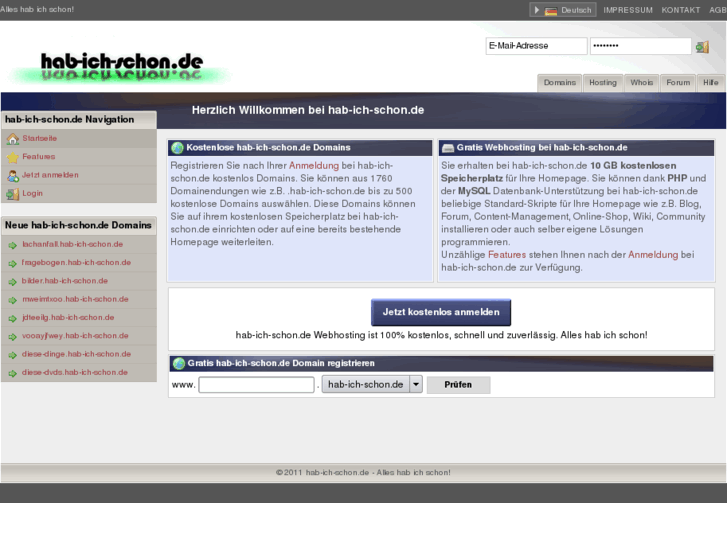Focus the password input field
Screen dimensions: 727x545
[x=640, y=46]
